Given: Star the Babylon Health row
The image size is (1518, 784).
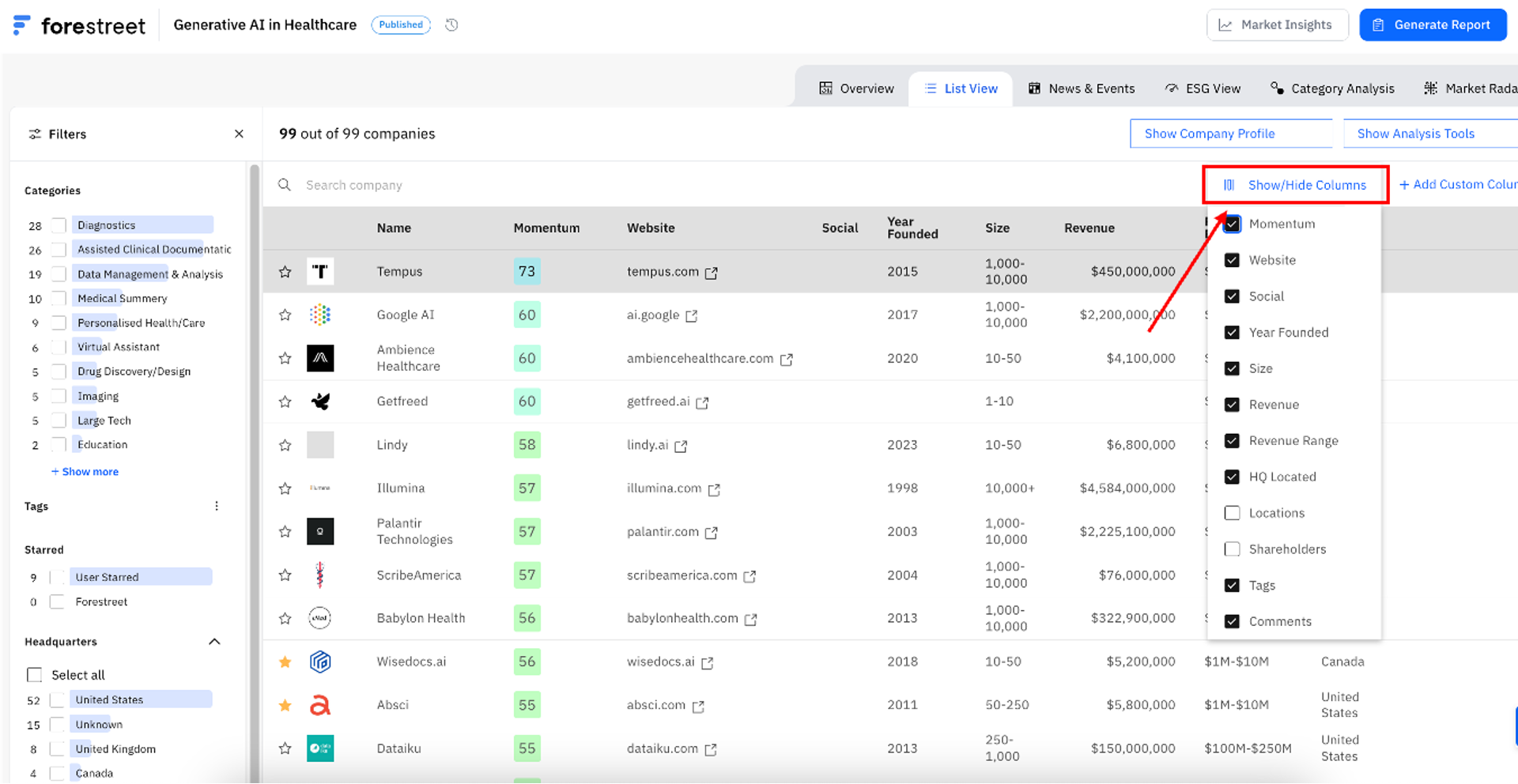Looking at the screenshot, I should click(285, 618).
